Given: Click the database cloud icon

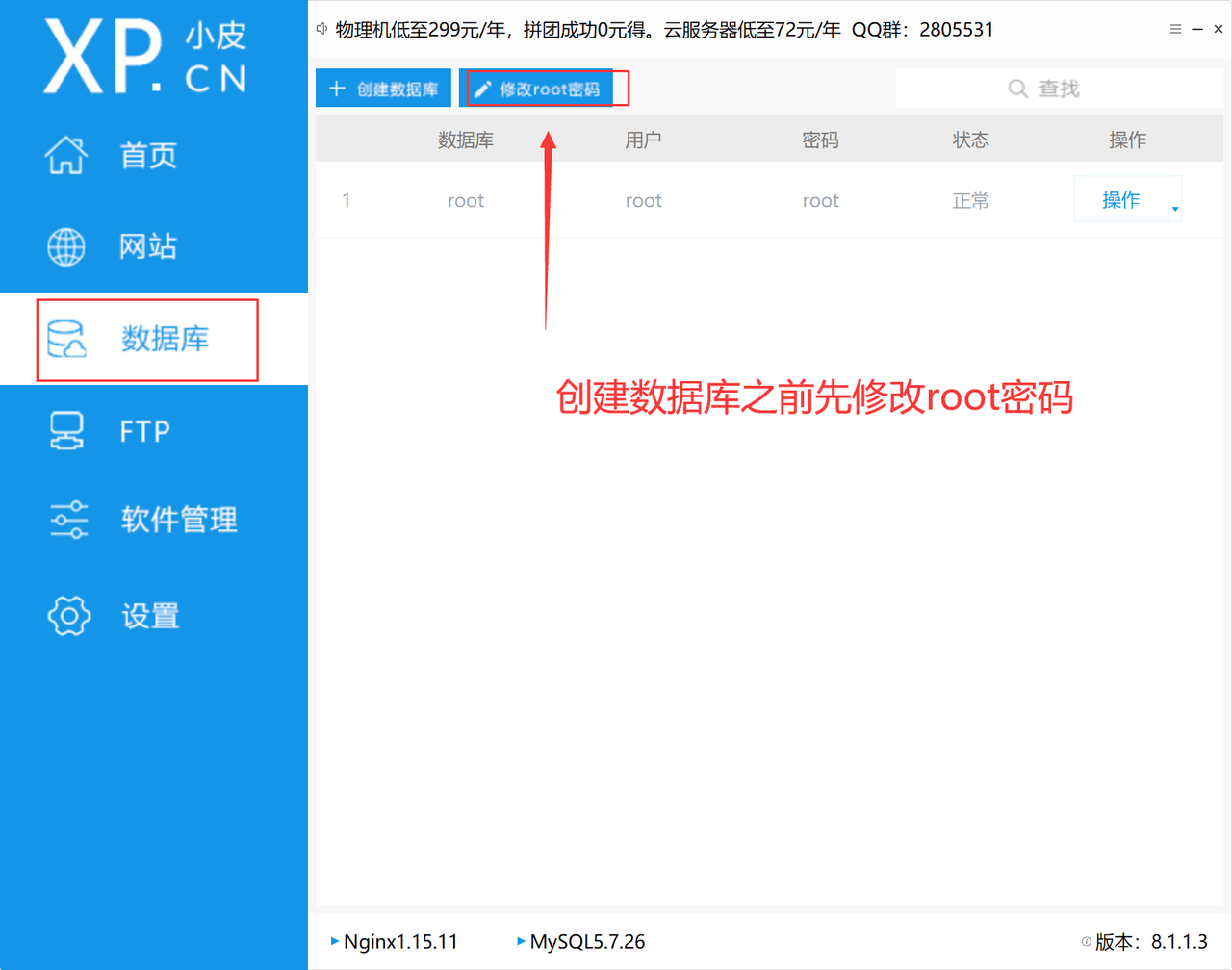Looking at the screenshot, I should tap(66, 340).
